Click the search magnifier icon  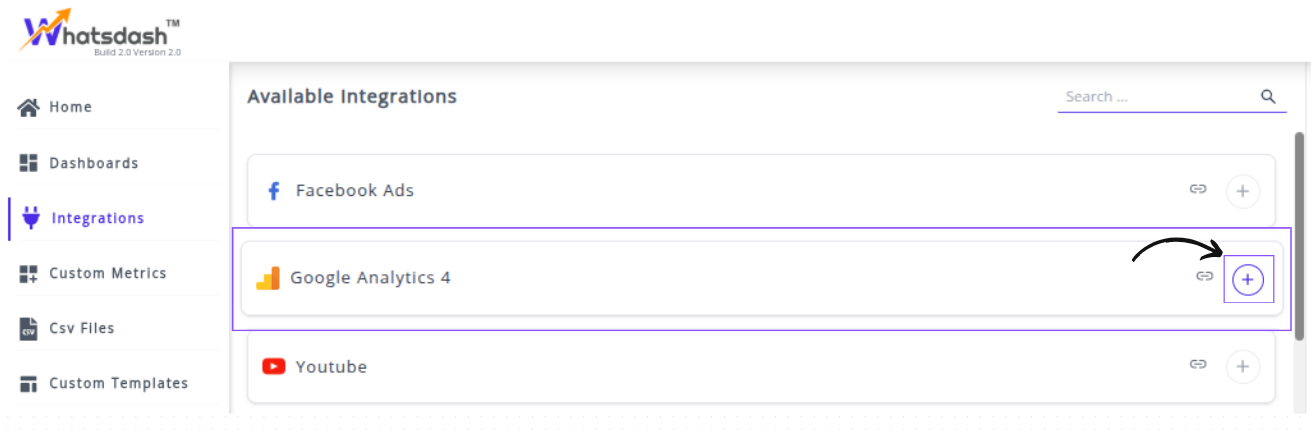pos(1268,97)
